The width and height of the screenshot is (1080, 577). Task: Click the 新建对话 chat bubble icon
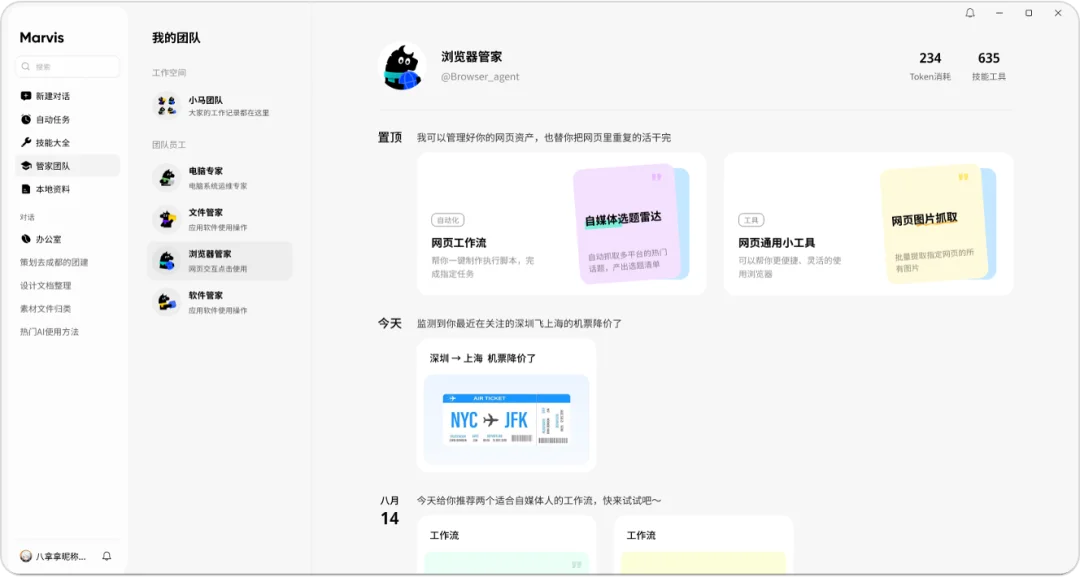tap(25, 96)
